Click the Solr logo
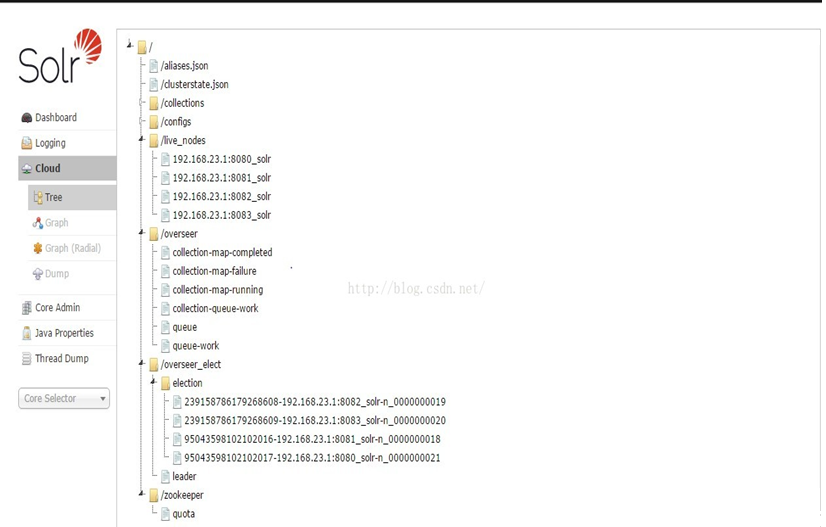 (x=60, y=56)
